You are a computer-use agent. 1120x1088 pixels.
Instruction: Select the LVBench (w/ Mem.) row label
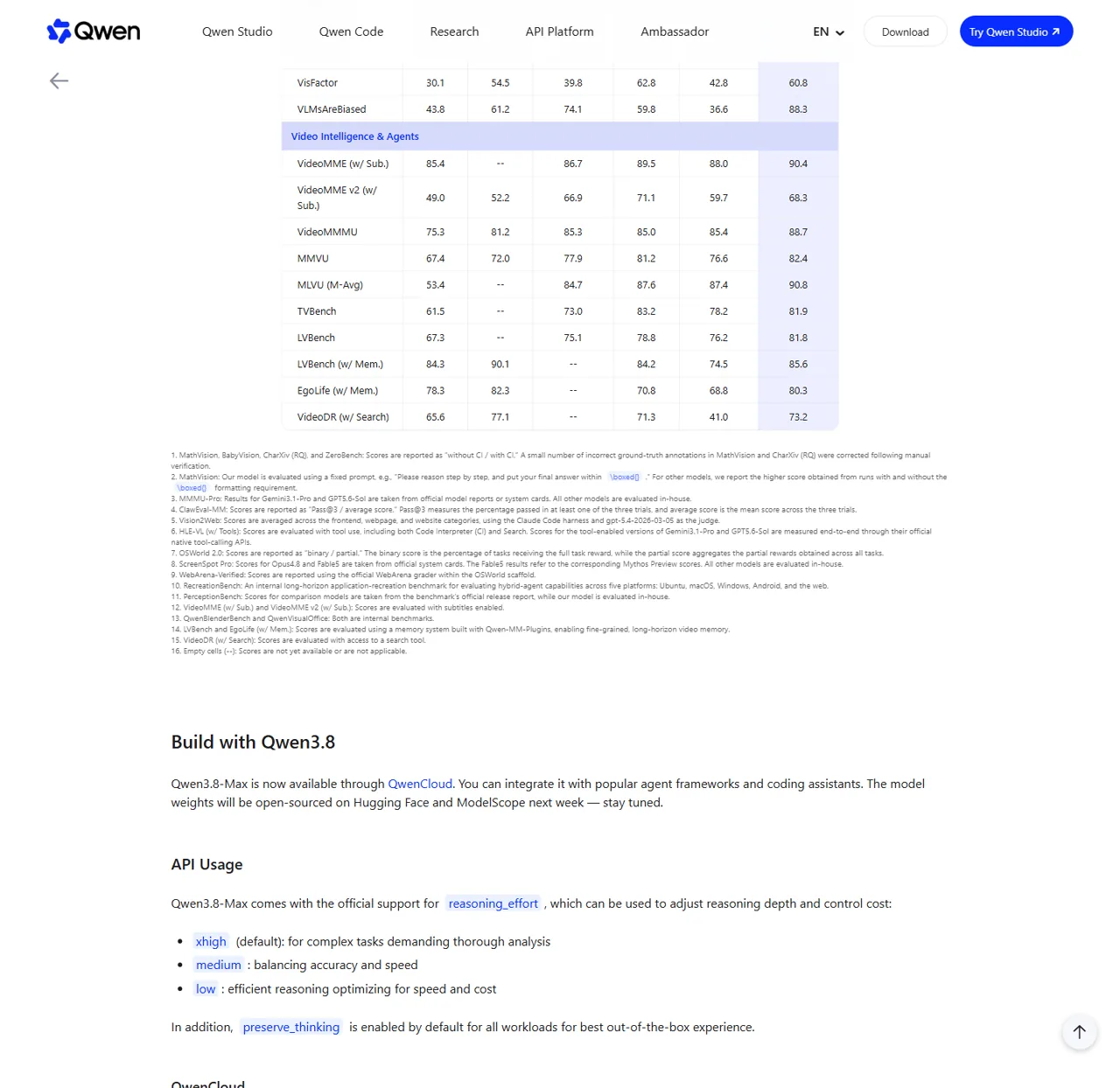click(x=340, y=364)
